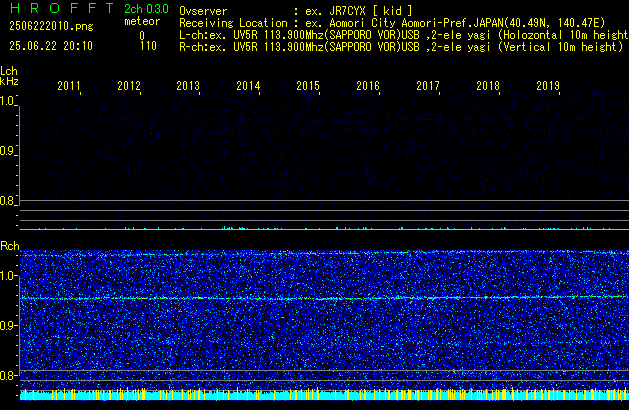Click the Lch channel label
The height and width of the screenshot is (410, 629).
tap(9, 71)
